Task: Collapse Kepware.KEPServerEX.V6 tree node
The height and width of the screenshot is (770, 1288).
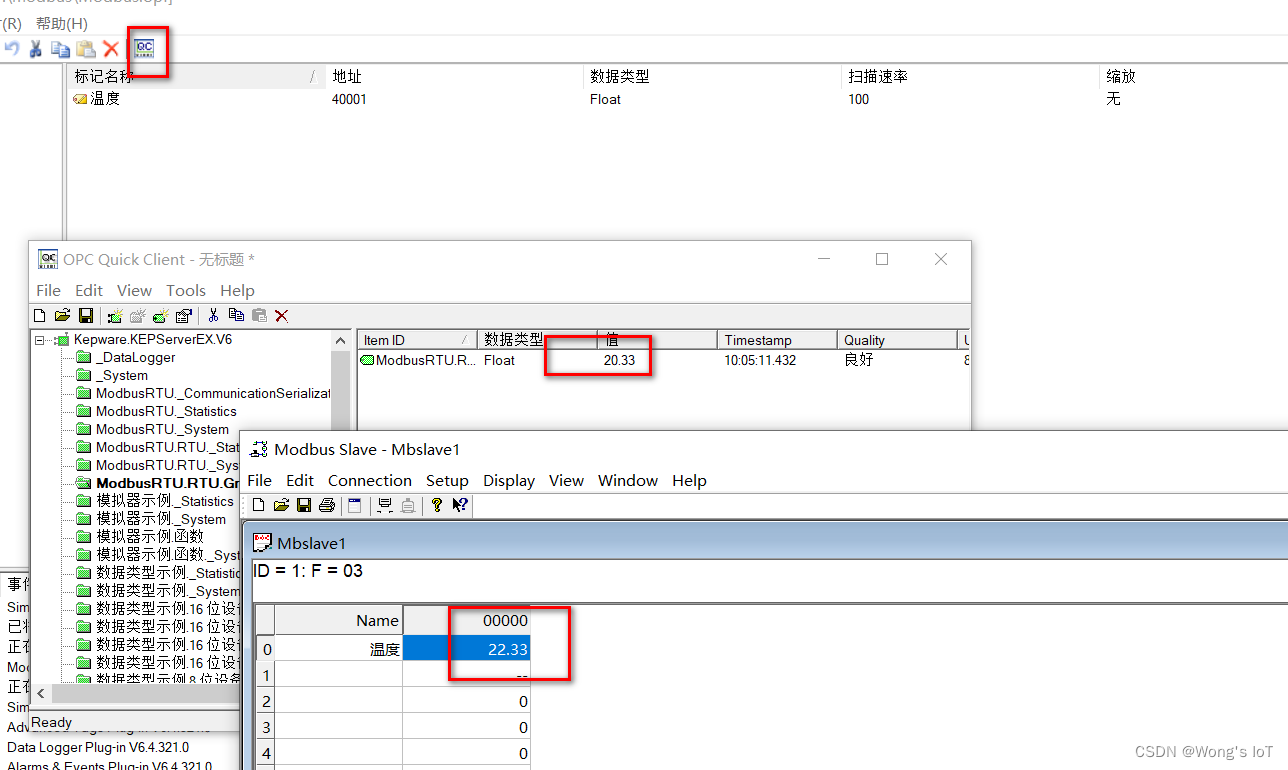Action: (x=41, y=339)
